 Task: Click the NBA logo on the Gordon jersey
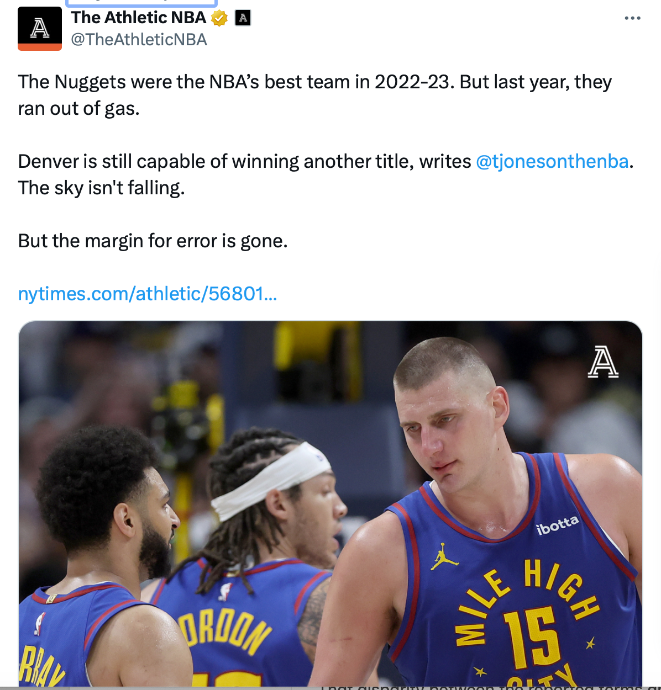click(x=225, y=592)
